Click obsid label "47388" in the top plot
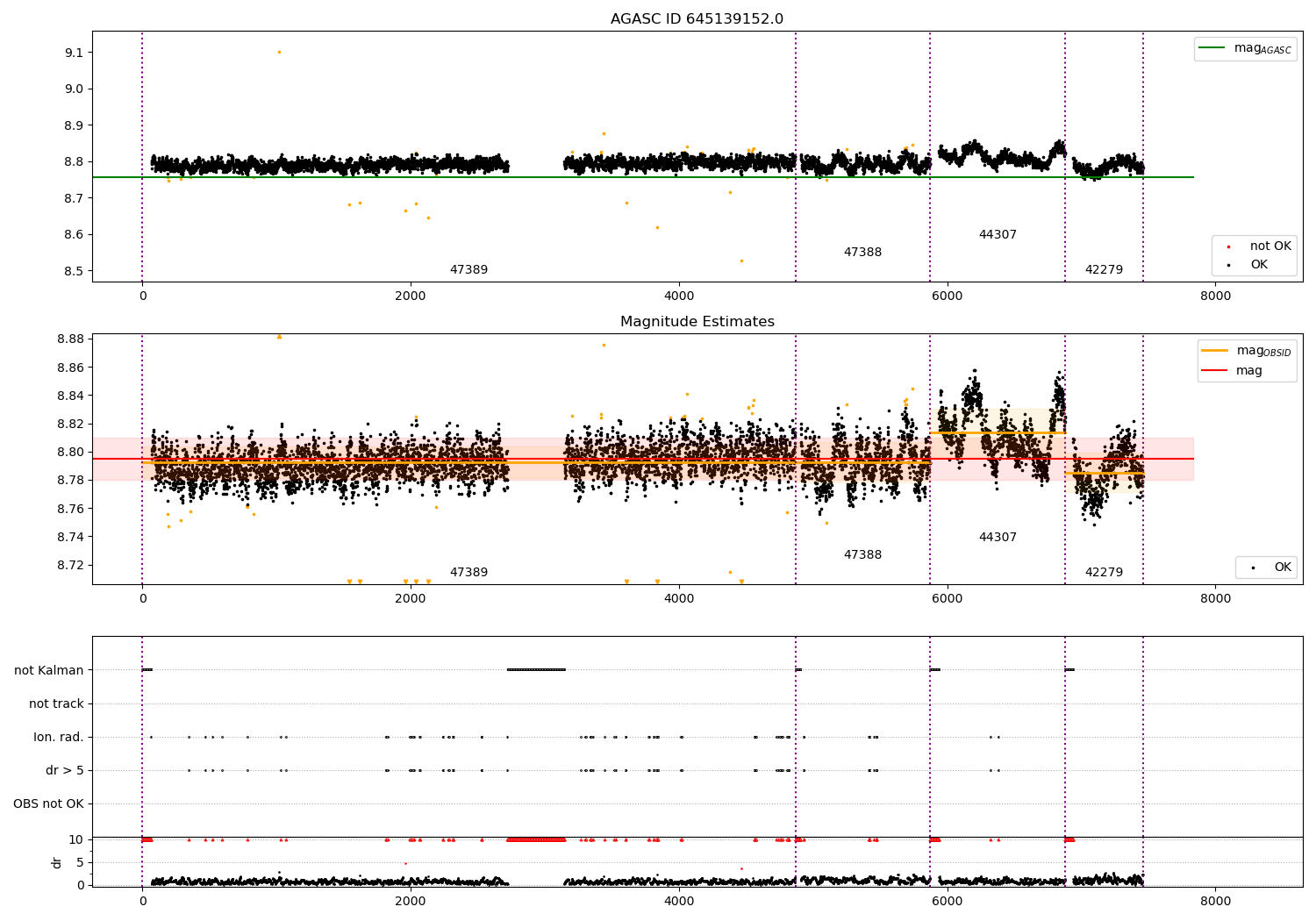This screenshot has height=921, width=1316. pyautogui.click(x=862, y=253)
